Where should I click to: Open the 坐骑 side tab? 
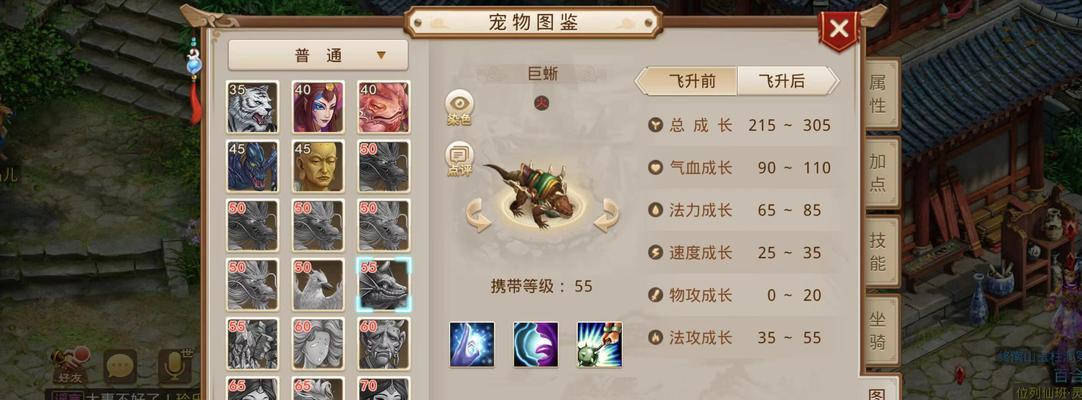(878, 331)
